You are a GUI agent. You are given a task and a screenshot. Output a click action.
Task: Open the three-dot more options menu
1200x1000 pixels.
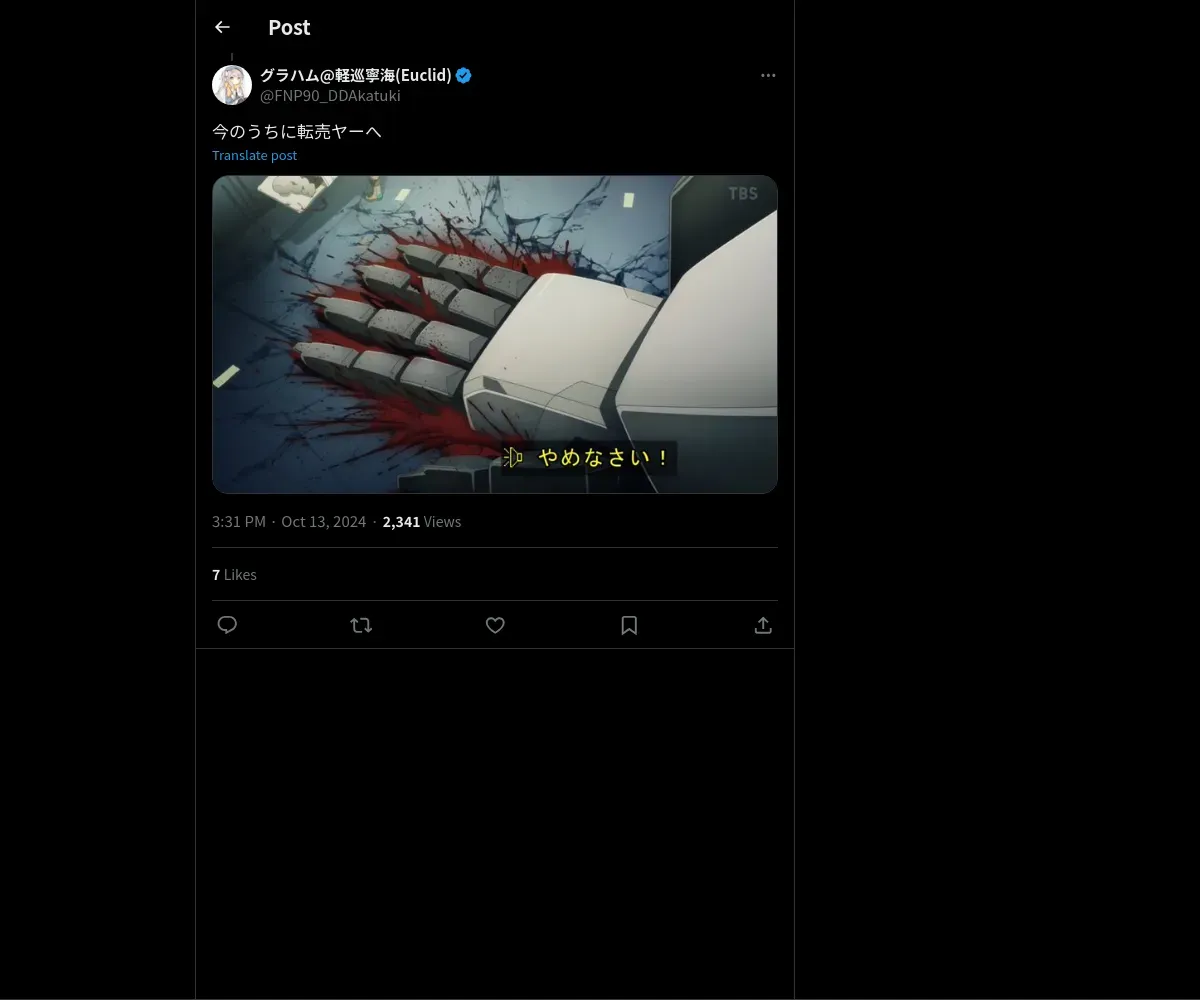pos(768,76)
